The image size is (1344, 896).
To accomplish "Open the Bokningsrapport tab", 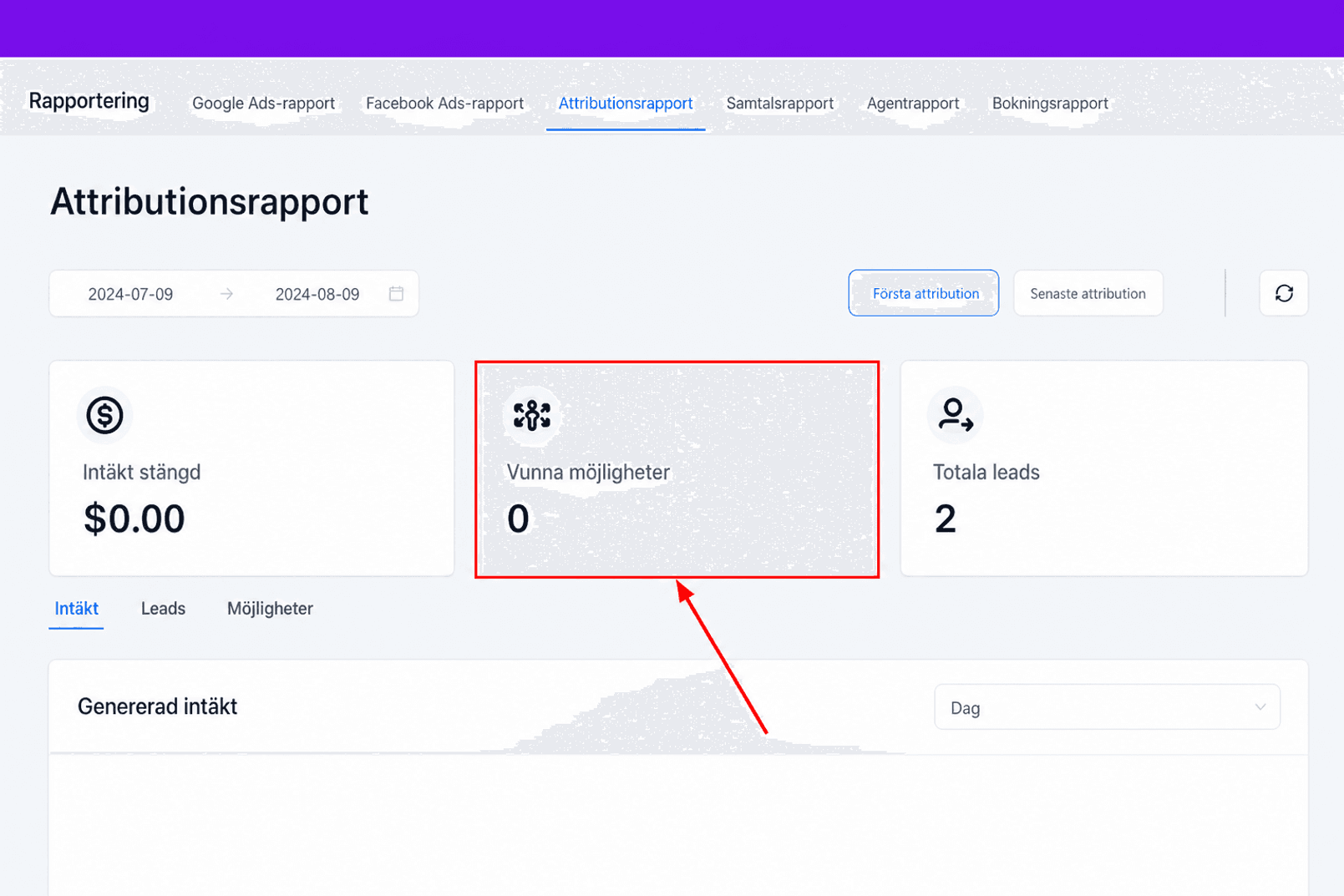I will [x=1050, y=104].
